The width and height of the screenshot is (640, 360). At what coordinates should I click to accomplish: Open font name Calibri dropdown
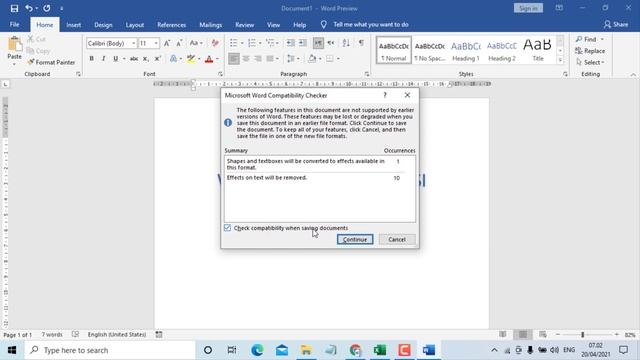click(x=133, y=43)
